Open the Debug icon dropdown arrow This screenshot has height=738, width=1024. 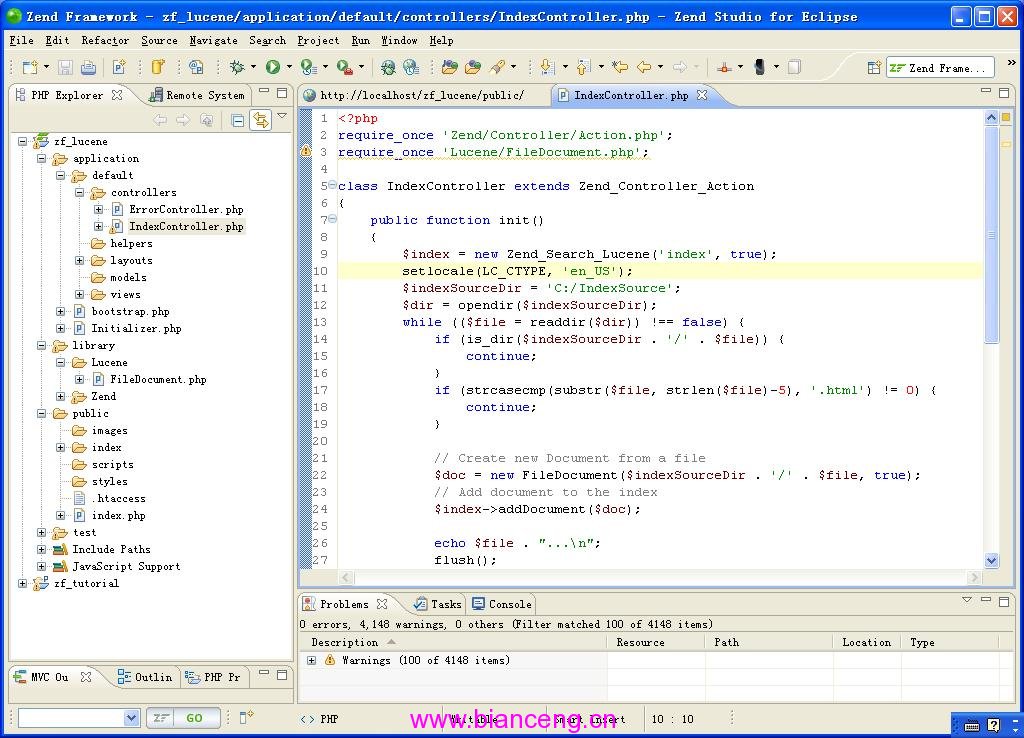[x=253, y=67]
